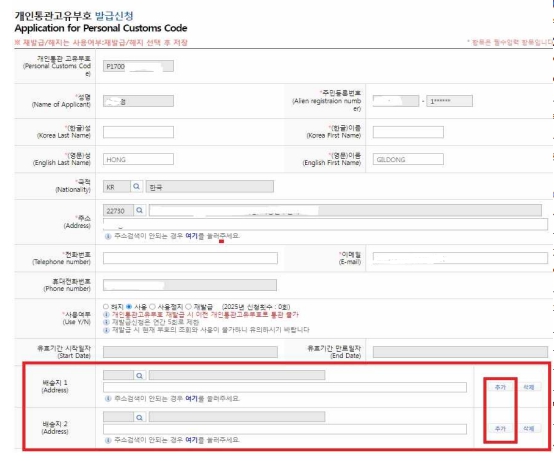Click the main Address postcode search icon
The image size is (554, 461).
[140, 211]
